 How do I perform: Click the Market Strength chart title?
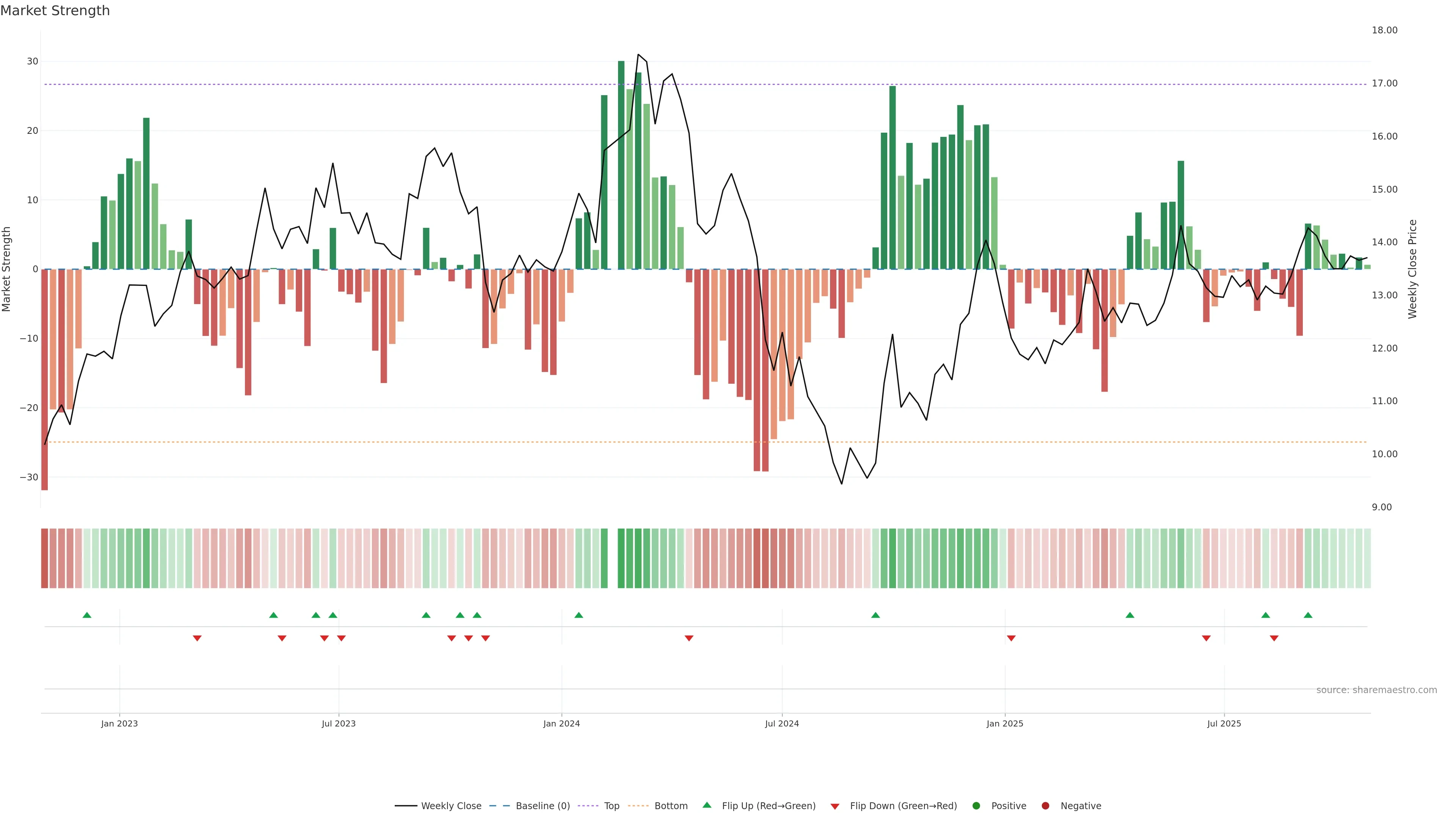55,11
